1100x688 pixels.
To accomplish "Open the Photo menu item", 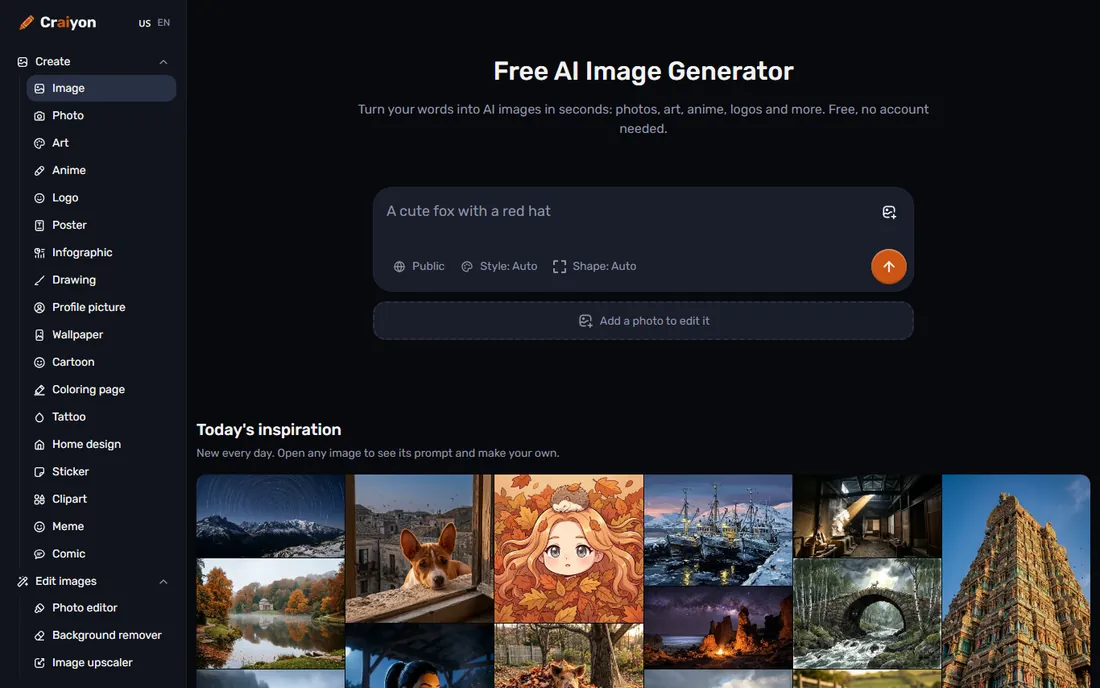I will (101, 116).
